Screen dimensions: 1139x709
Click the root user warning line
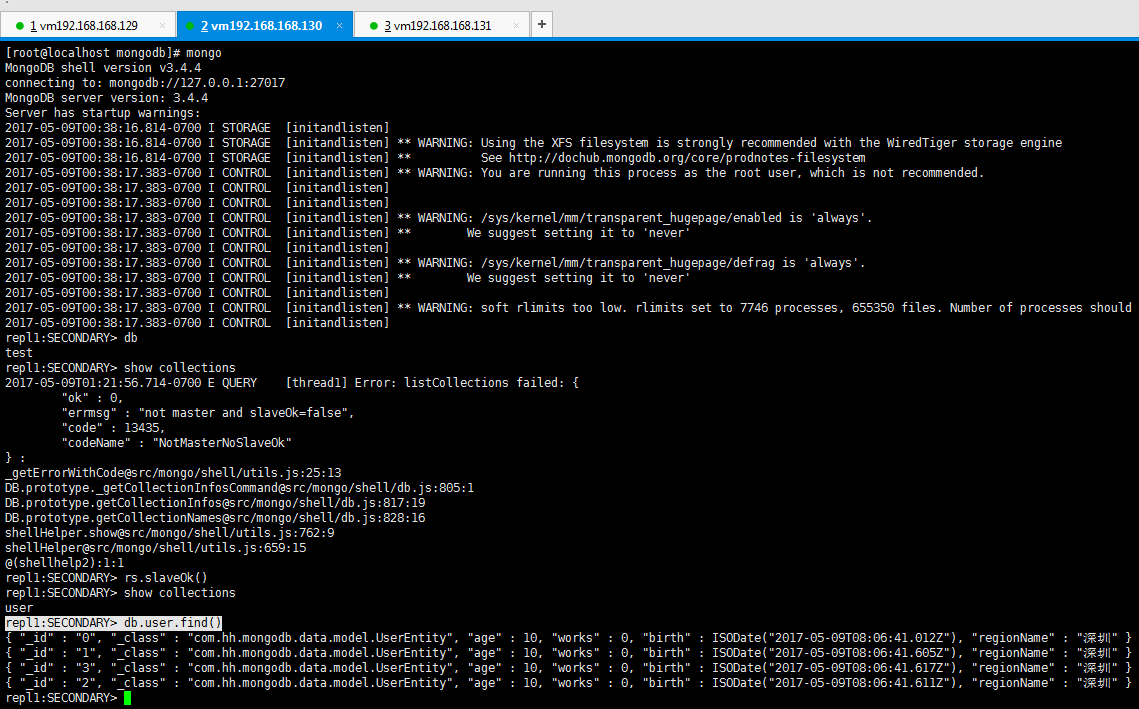click(x=495, y=173)
